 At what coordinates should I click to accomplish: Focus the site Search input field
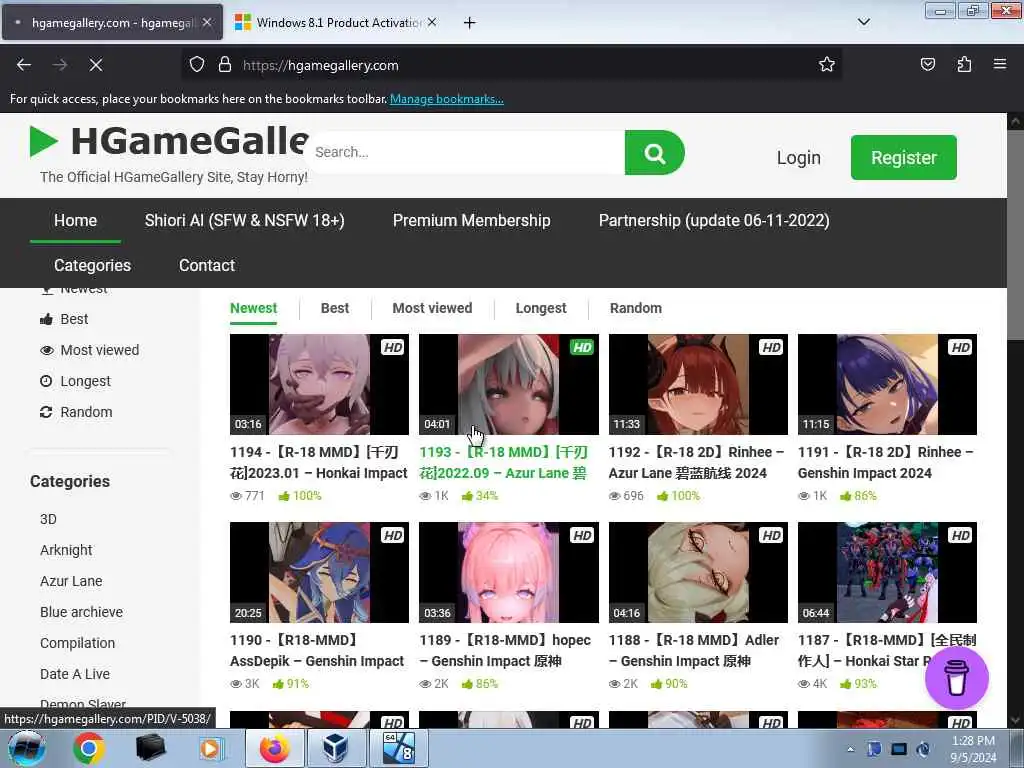(x=465, y=153)
